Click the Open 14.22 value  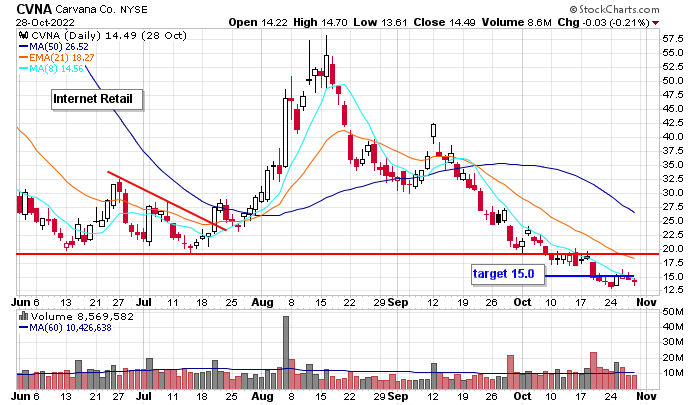pyautogui.click(x=258, y=22)
